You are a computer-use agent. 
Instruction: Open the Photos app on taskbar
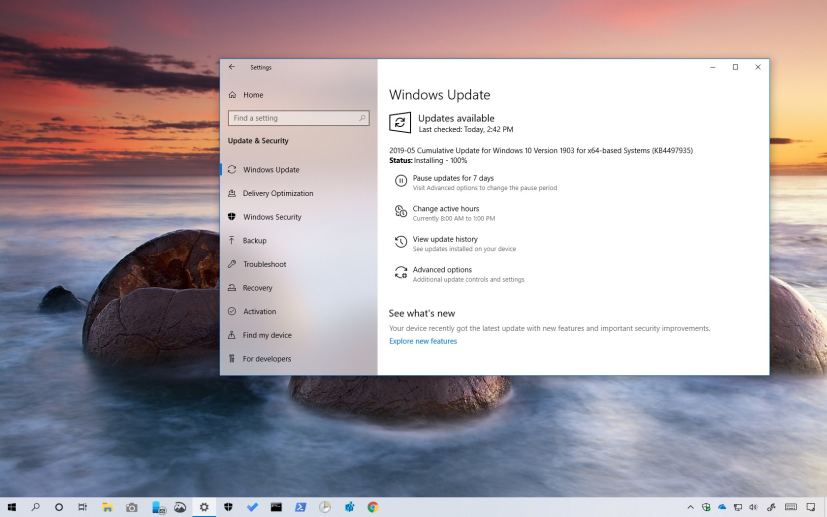click(180, 507)
